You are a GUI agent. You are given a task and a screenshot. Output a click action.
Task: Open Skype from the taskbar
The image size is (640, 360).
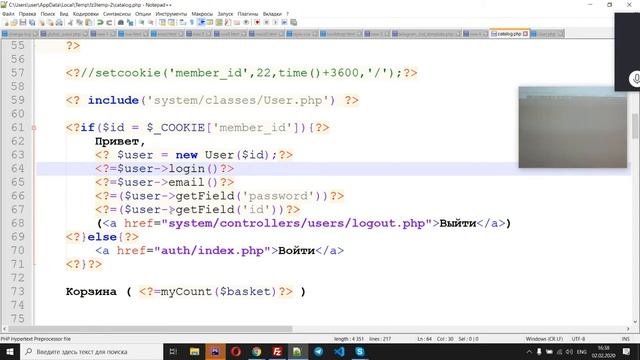(360, 352)
